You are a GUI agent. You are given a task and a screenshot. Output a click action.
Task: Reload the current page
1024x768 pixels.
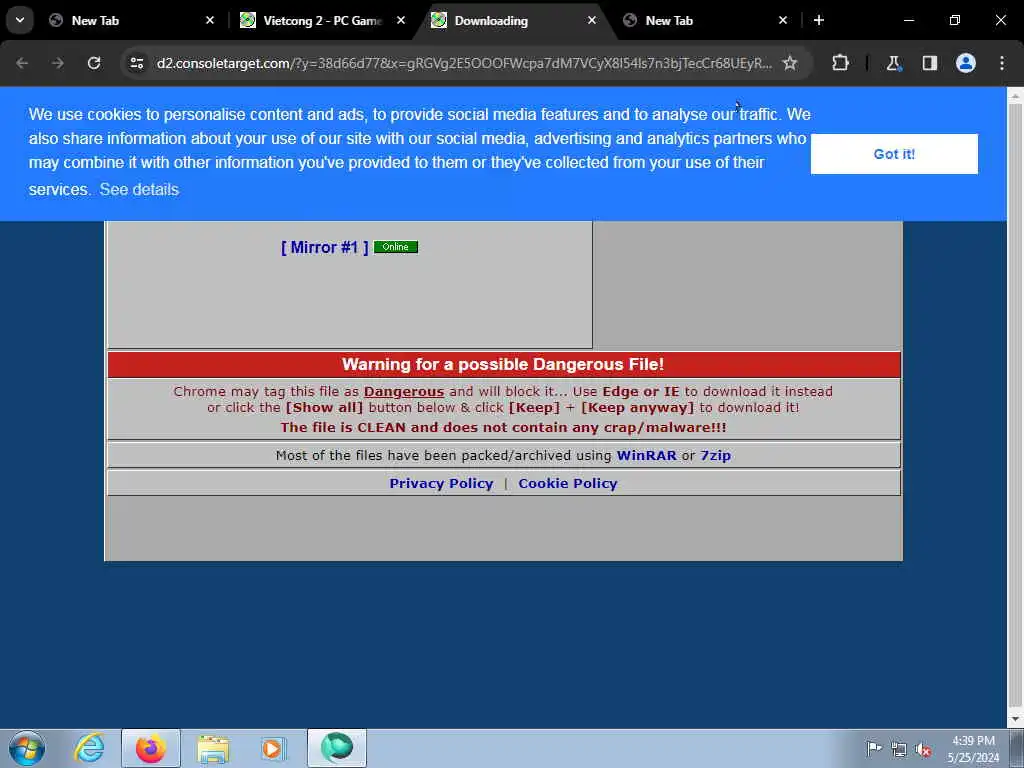(94, 63)
